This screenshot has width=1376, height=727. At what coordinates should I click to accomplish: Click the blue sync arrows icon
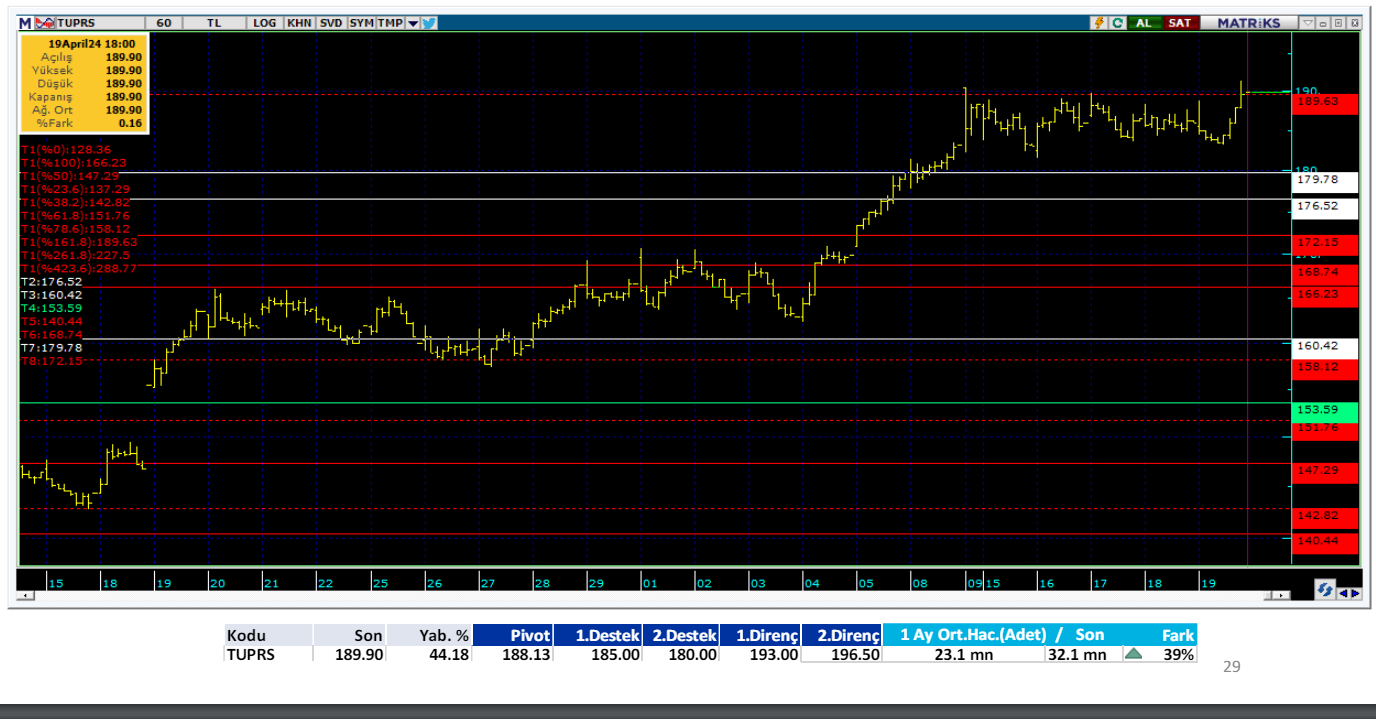(x=1326, y=591)
